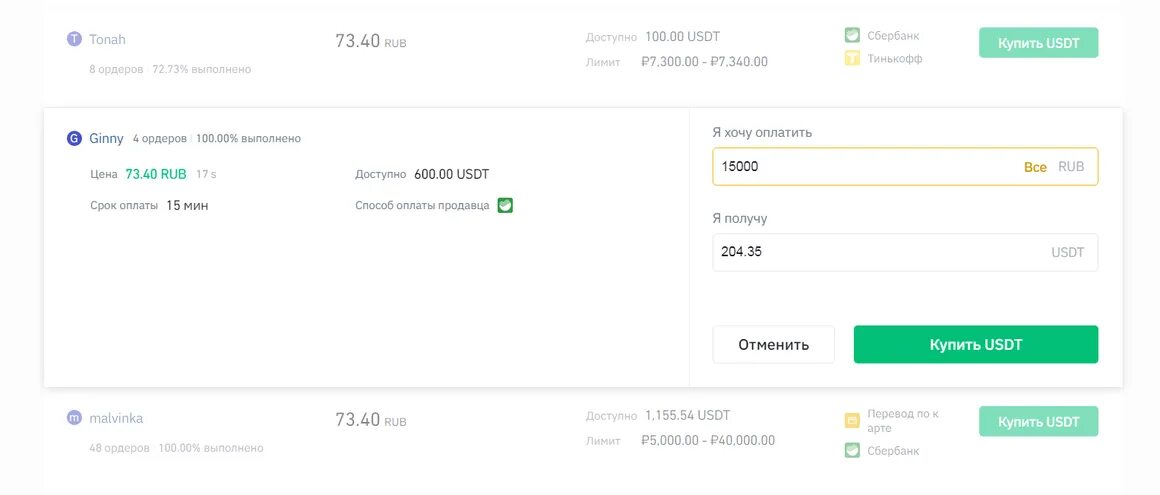Screen dimensions: 1160x495
Task: Click Ginny's seller payment method Sberbank icon
Action: [x=505, y=205]
